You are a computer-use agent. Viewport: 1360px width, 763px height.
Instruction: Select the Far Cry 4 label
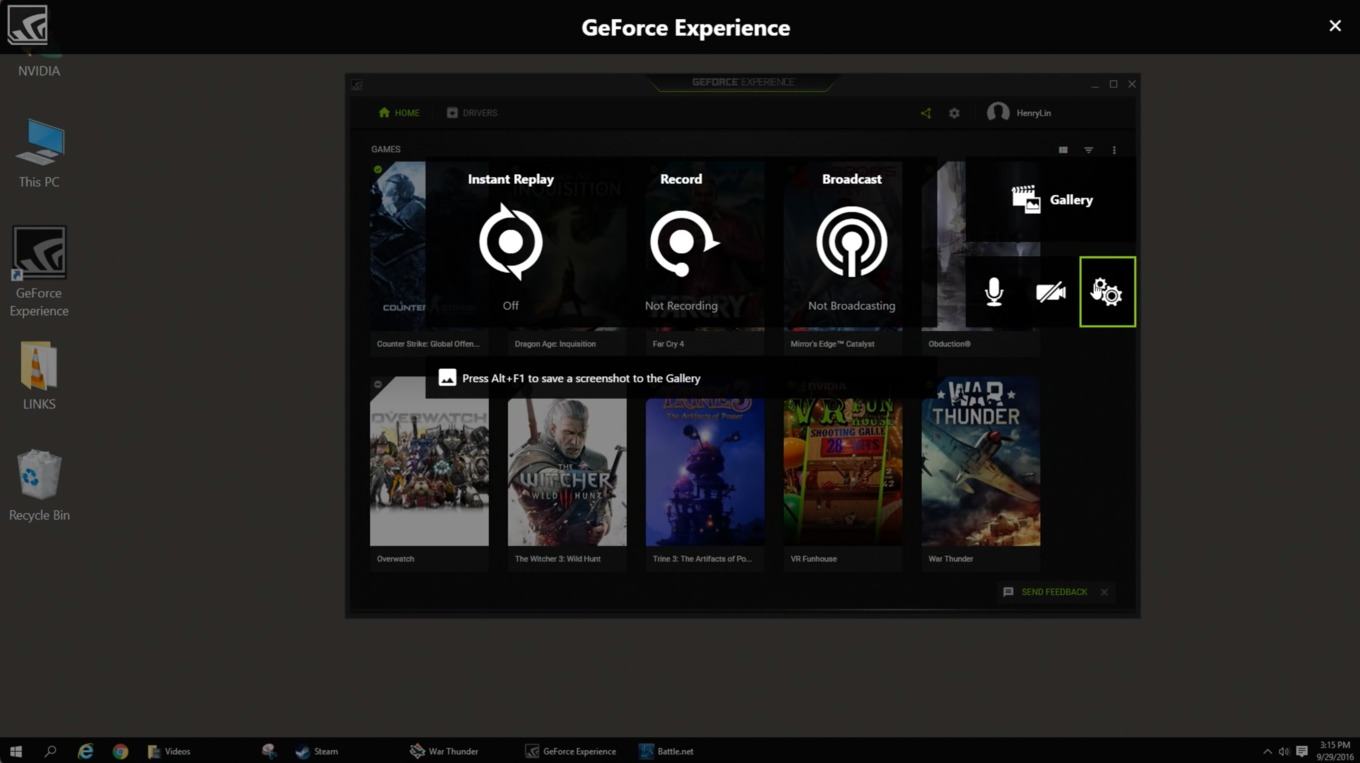(x=668, y=344)
